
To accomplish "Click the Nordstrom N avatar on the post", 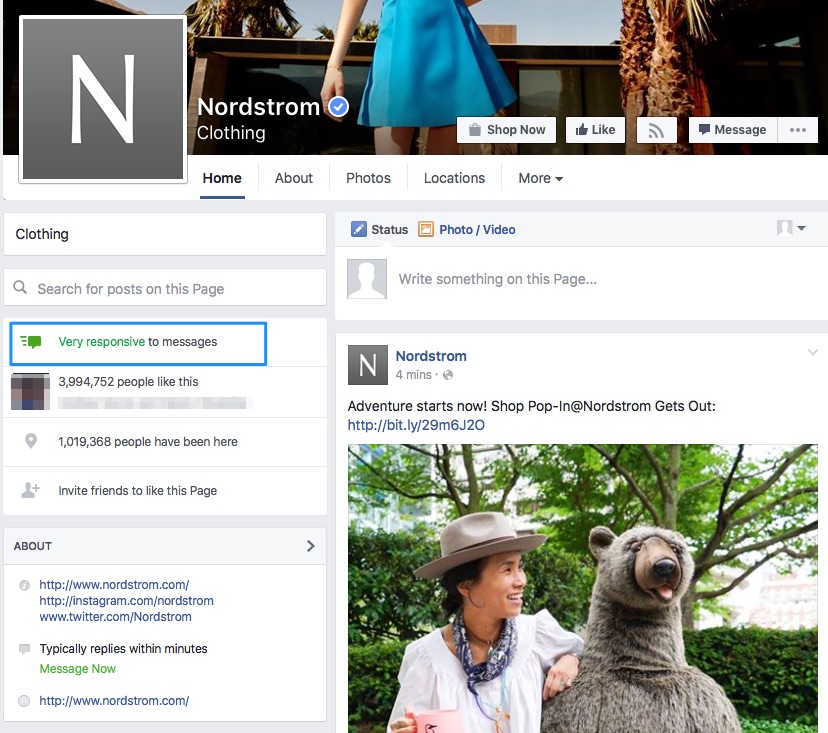I will (x=368, y=365).
